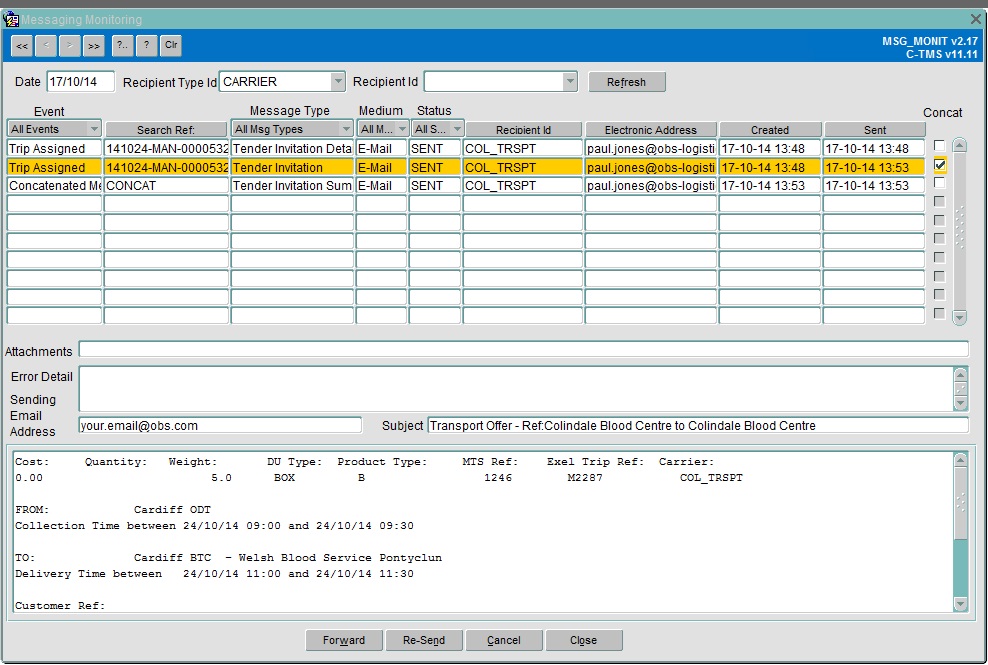Click the Created column header button
Screen dimensions: 988x665
pos(770,130)
